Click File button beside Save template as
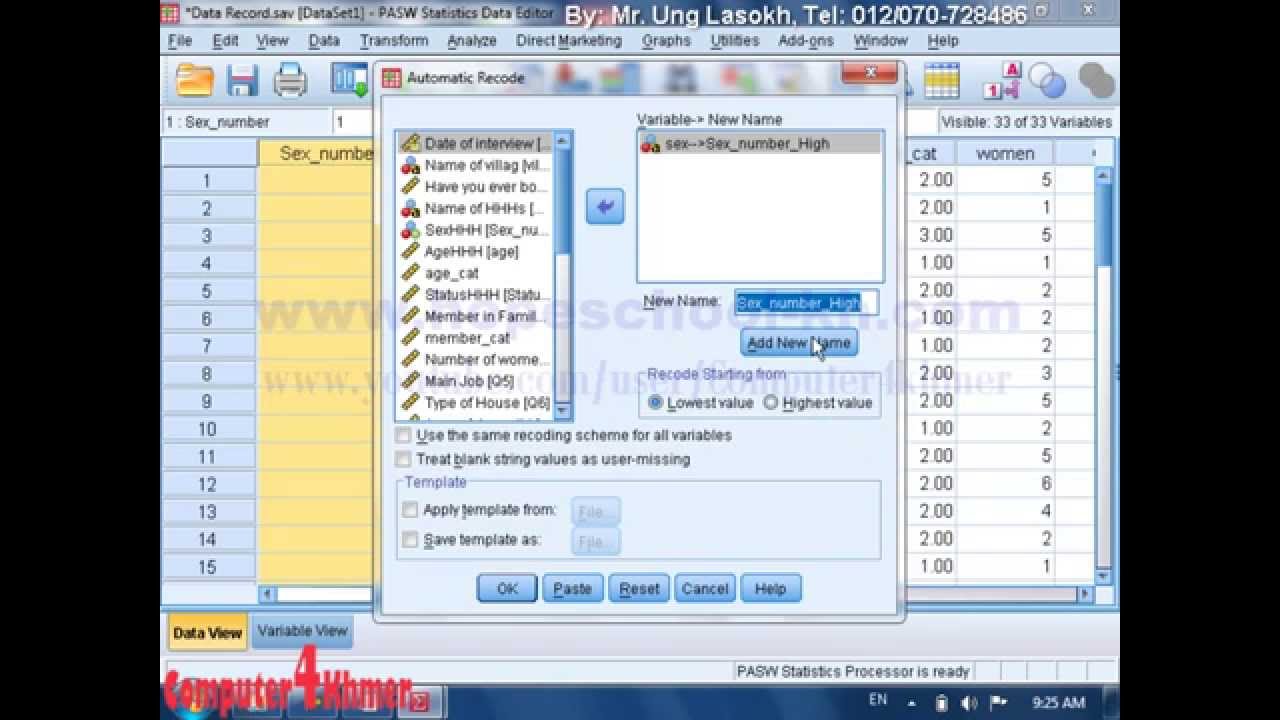The image size is (1280, 720). coord(595,542)
